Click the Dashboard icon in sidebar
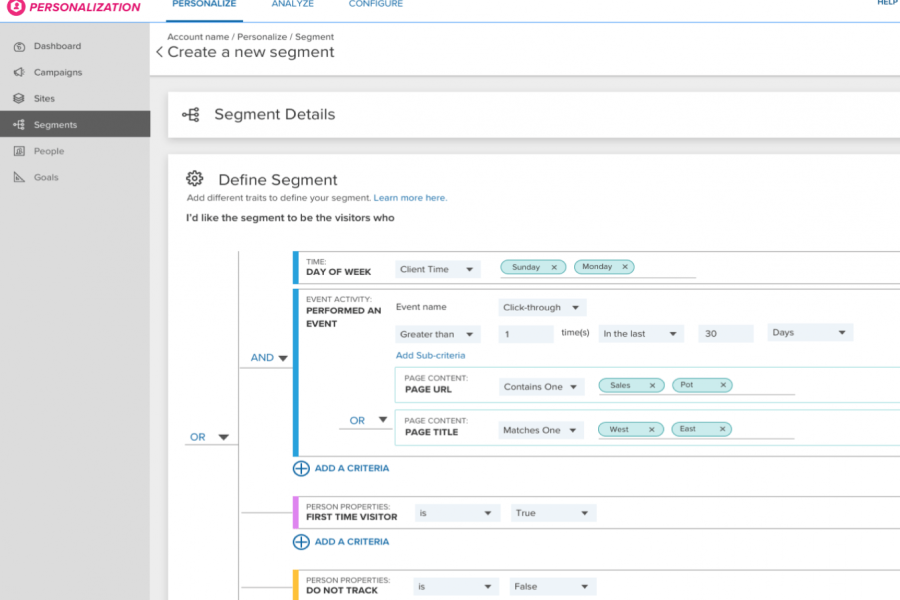The image size is (900, 600). click(19, 46)
